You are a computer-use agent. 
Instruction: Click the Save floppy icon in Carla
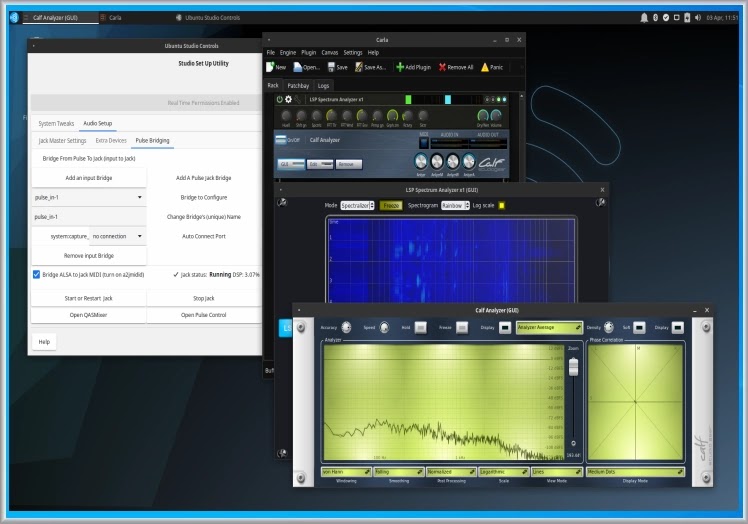tap(331, 67)
